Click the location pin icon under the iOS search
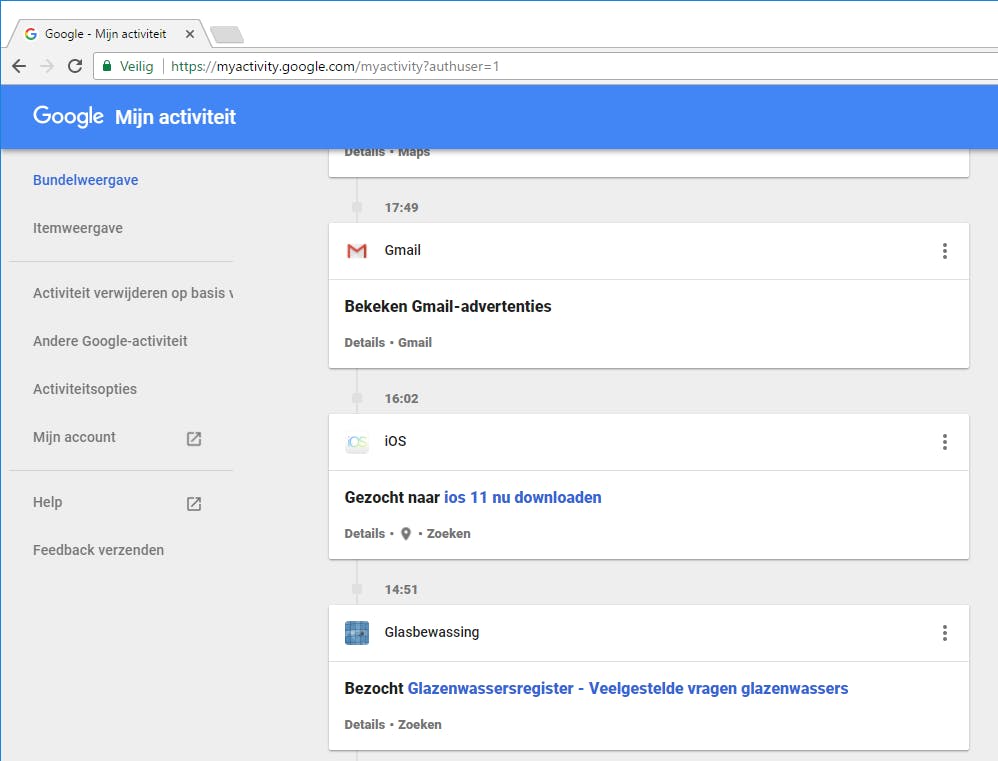Image resolution: width=998 pixels, height=761 pixels. [x=404, y=533]
